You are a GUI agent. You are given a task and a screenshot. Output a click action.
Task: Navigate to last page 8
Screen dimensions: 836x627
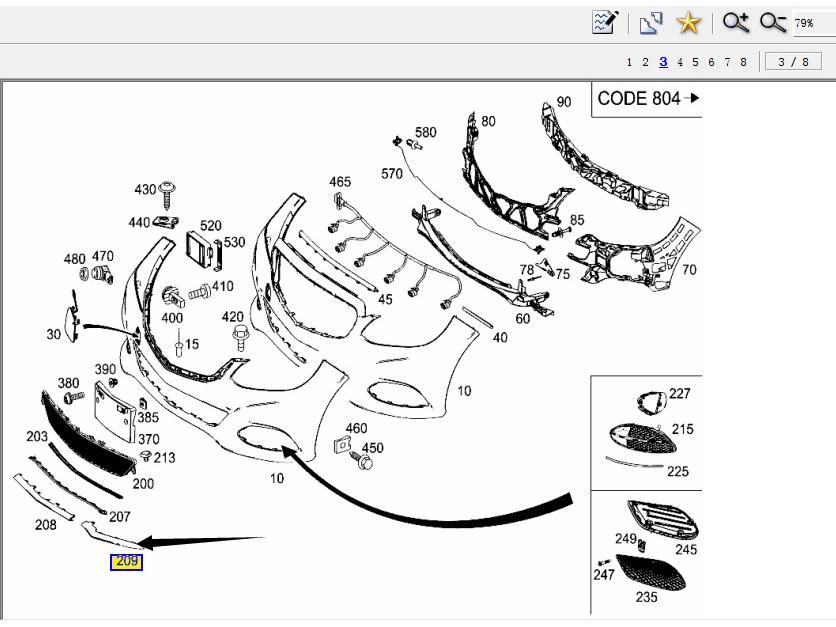[x=743, y=62]
